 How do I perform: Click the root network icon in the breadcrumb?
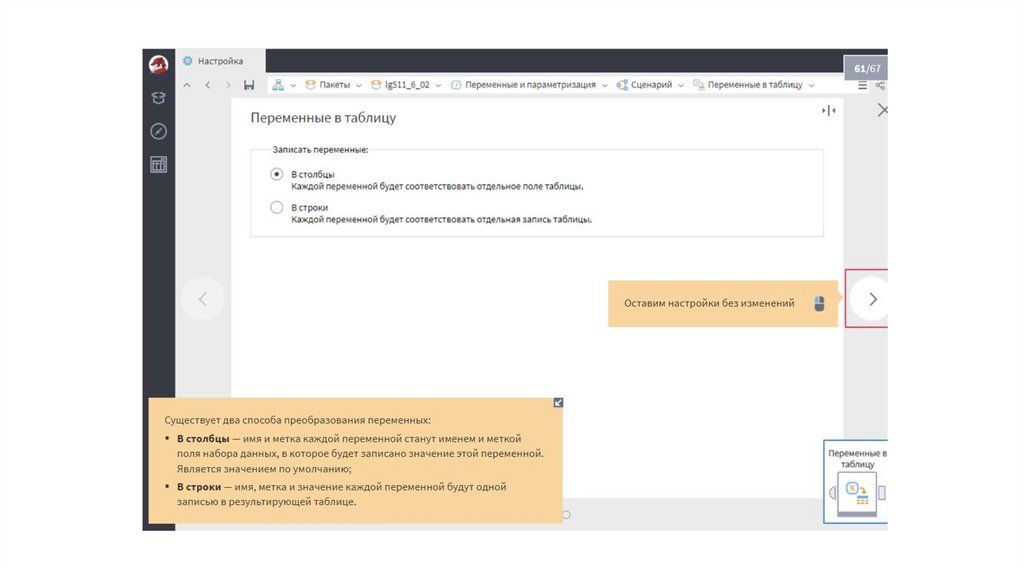[278, 85]
